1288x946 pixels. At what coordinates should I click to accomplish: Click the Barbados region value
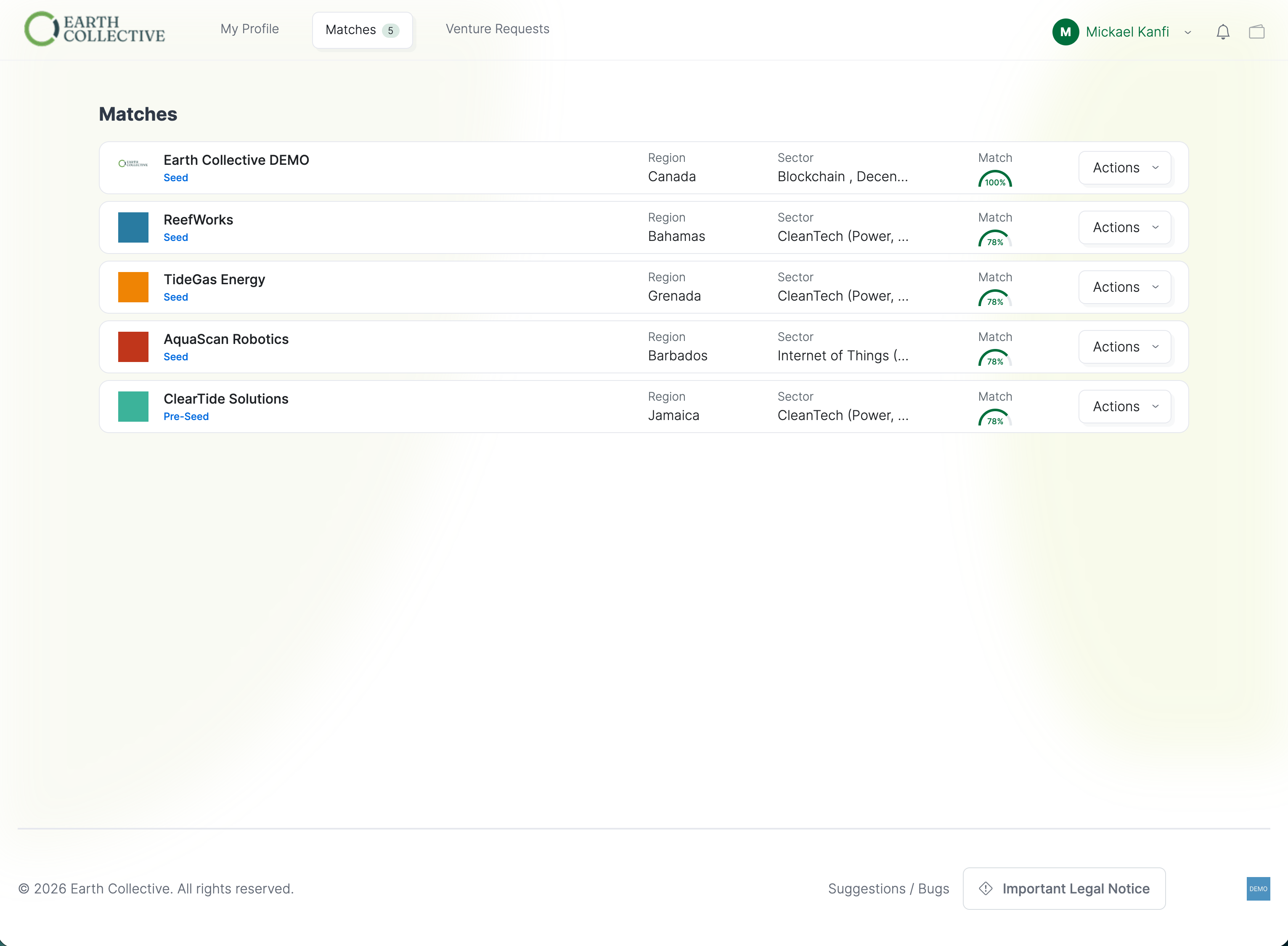(677, 356)
